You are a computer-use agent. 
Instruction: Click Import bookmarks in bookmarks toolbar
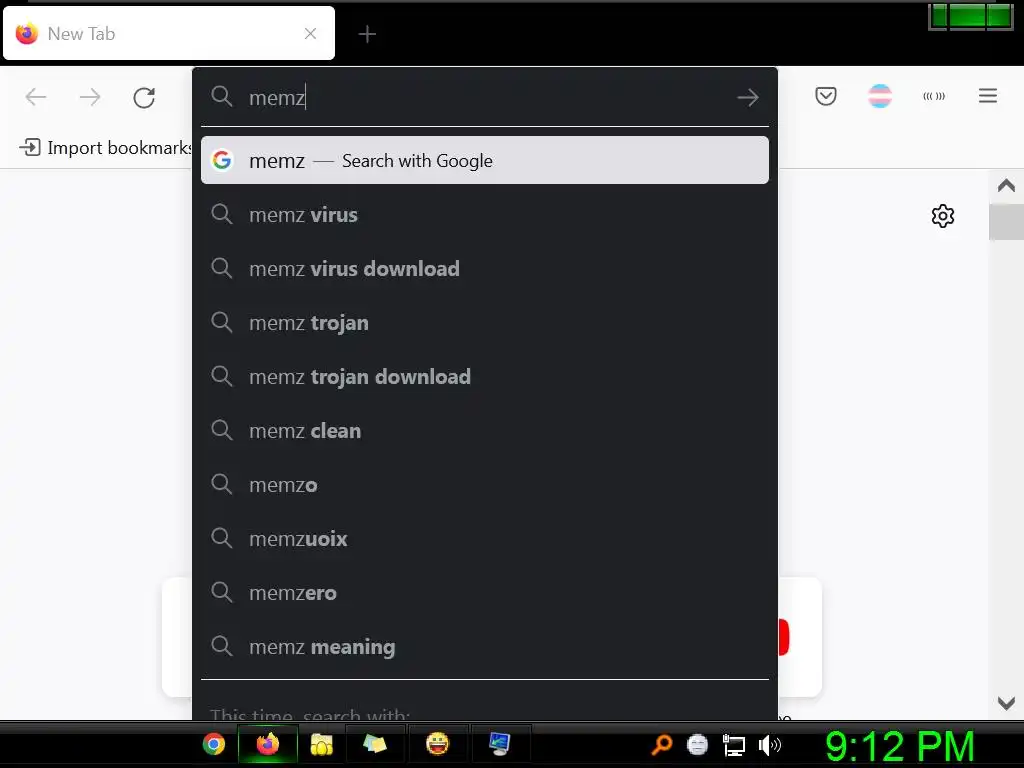[105, 148]
